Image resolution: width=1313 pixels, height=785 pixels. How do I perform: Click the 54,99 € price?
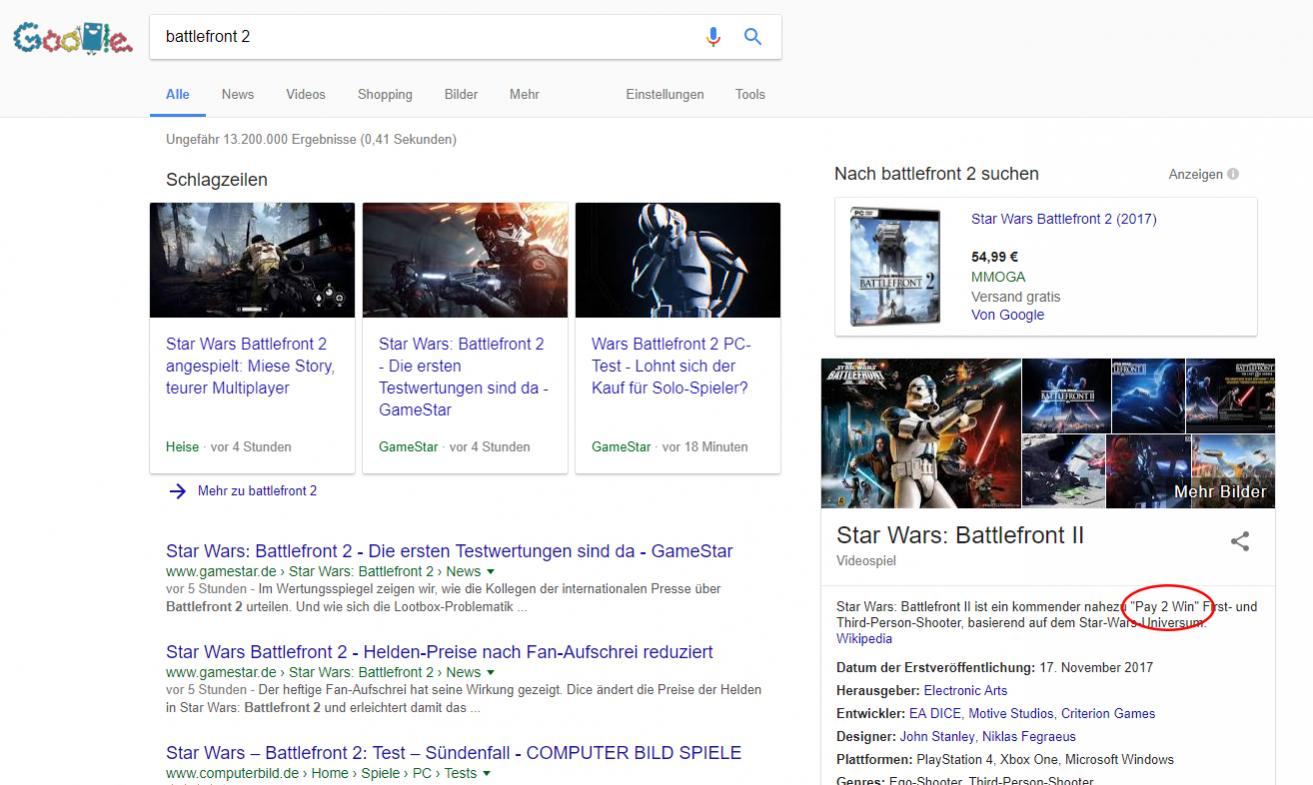[x=995, y=257]
